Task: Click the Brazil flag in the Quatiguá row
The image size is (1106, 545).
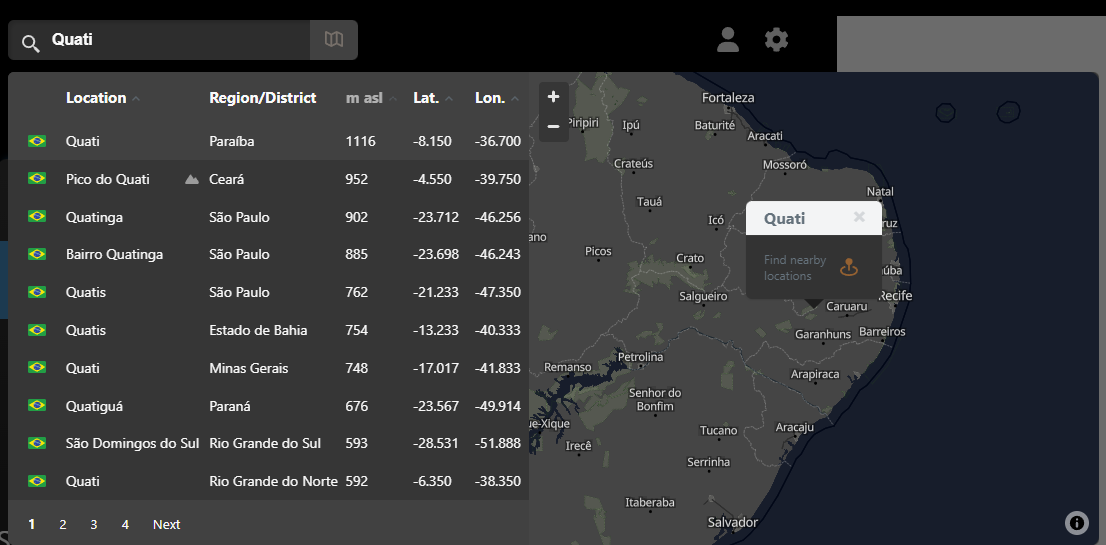Action: [x=37, y=405]
